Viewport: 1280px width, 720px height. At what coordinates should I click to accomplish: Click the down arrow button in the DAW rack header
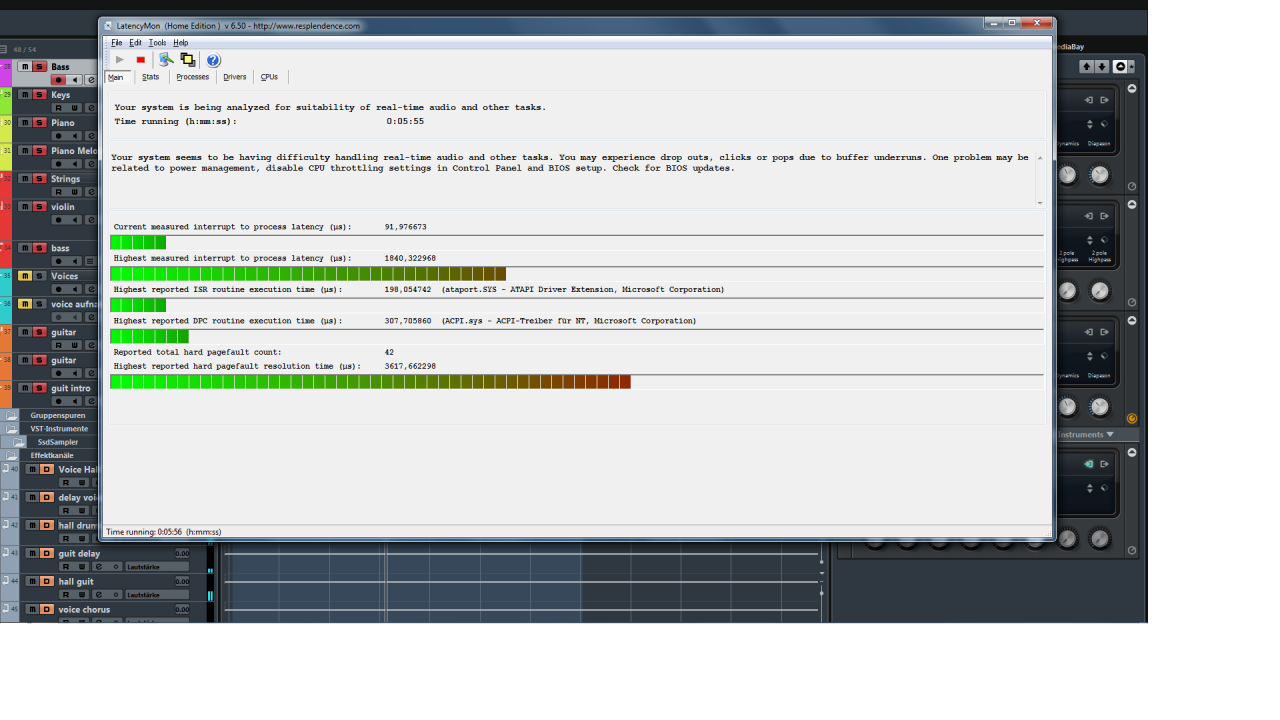[x=1102, y=67]
